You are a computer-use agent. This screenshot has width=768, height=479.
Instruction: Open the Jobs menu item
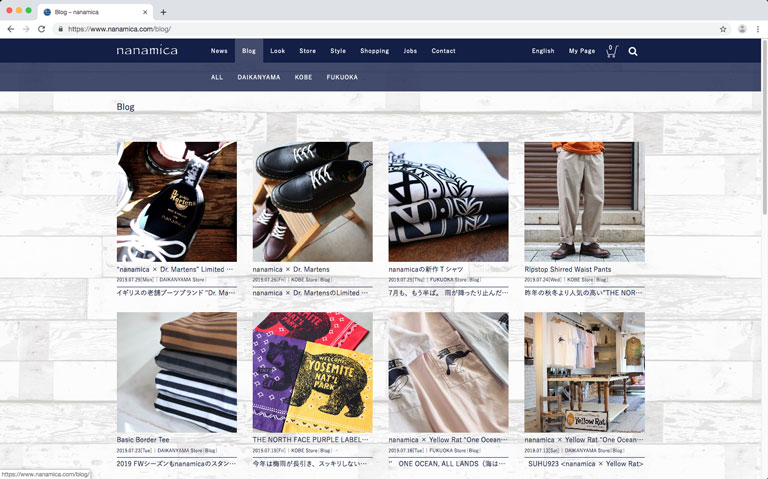click(x=410, y=51)
